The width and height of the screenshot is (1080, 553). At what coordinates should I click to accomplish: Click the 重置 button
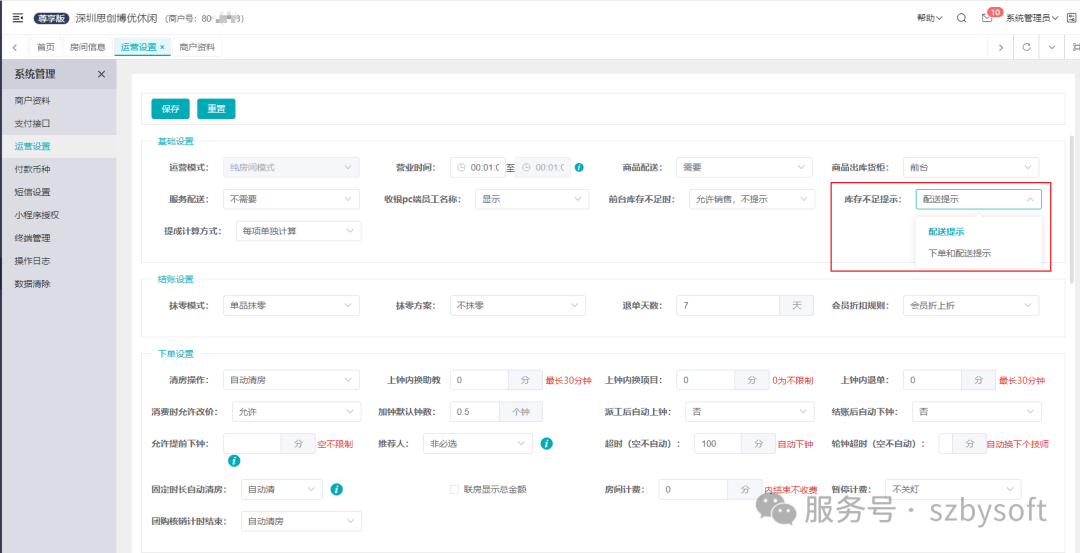[x=216, y=109]
